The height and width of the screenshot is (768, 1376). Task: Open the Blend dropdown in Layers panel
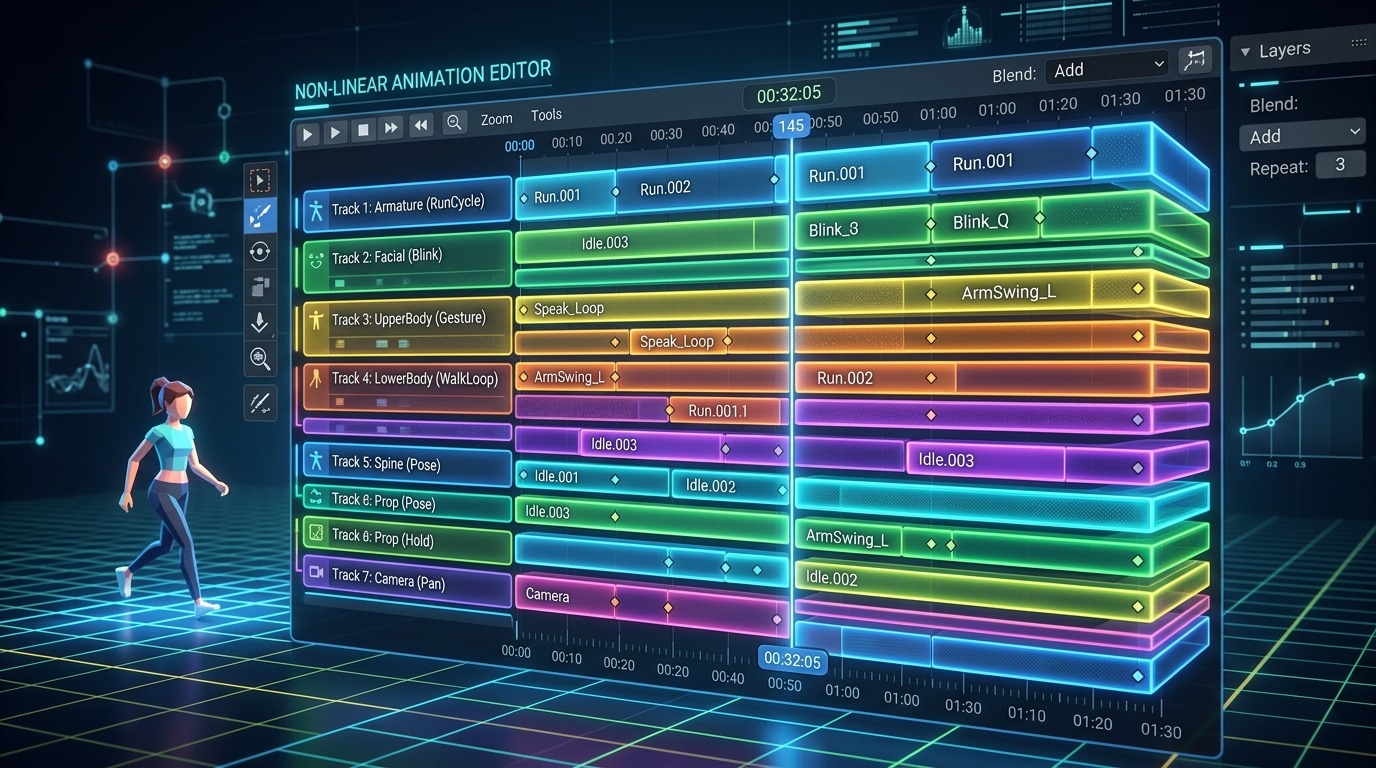click(x=1302, y=135)
